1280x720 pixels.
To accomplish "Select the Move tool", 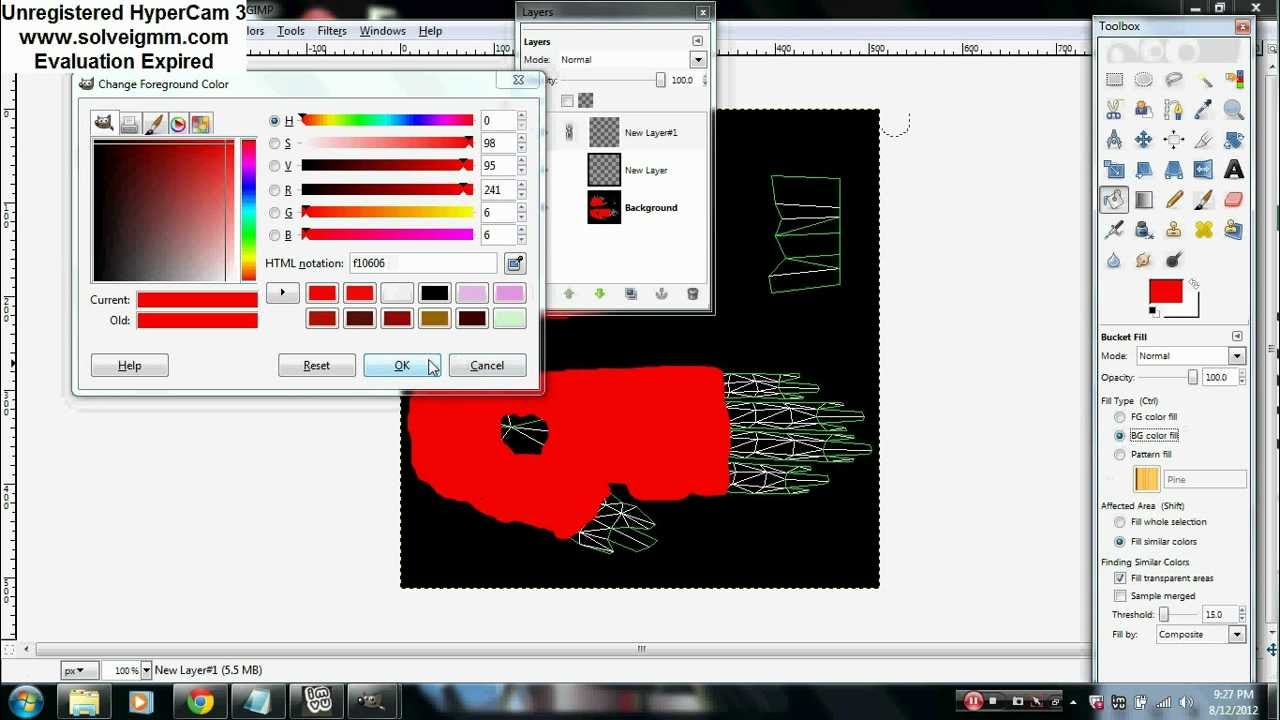I will click(x=1144, y=140).
